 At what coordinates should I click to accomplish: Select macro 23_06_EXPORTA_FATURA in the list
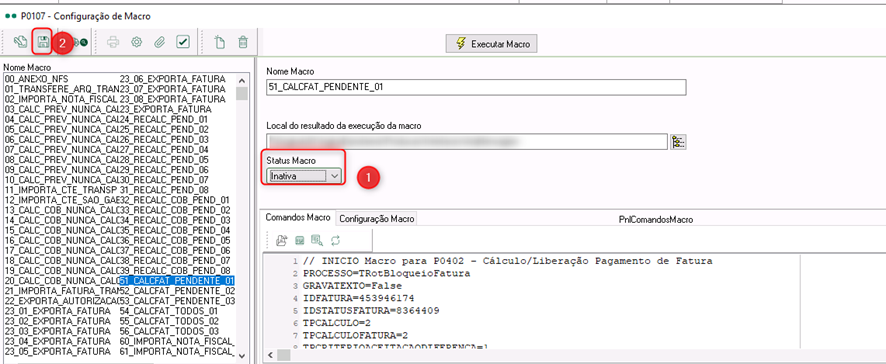(172, 79)
